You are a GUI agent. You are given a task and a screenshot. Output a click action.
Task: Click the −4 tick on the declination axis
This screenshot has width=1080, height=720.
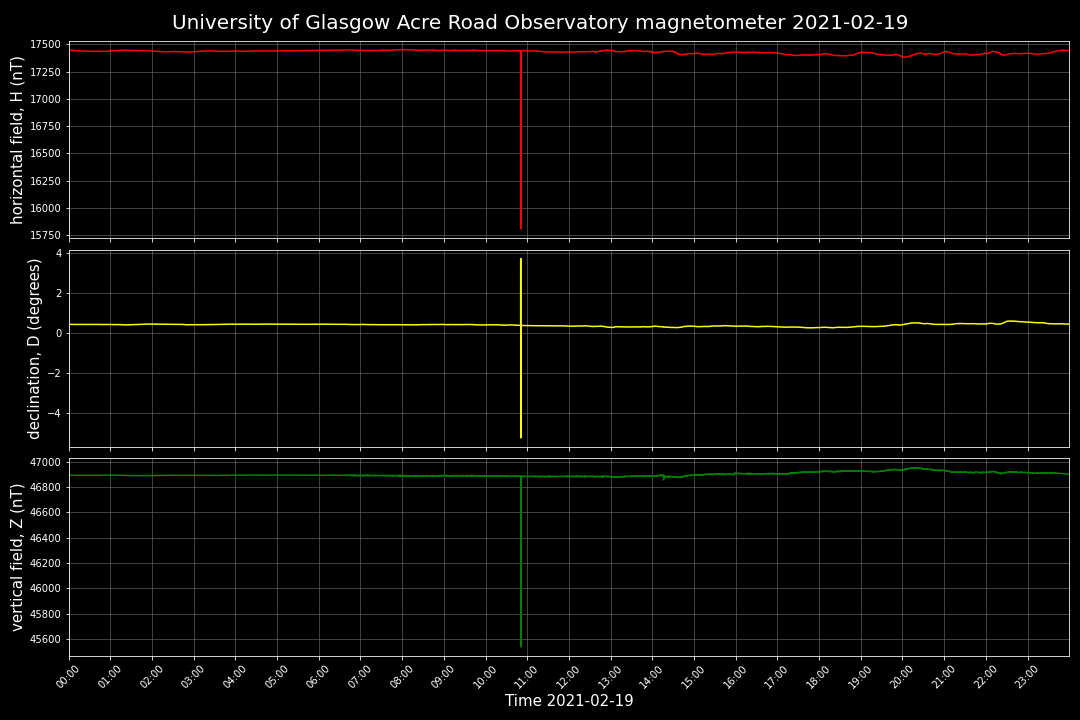pos(54,413)
